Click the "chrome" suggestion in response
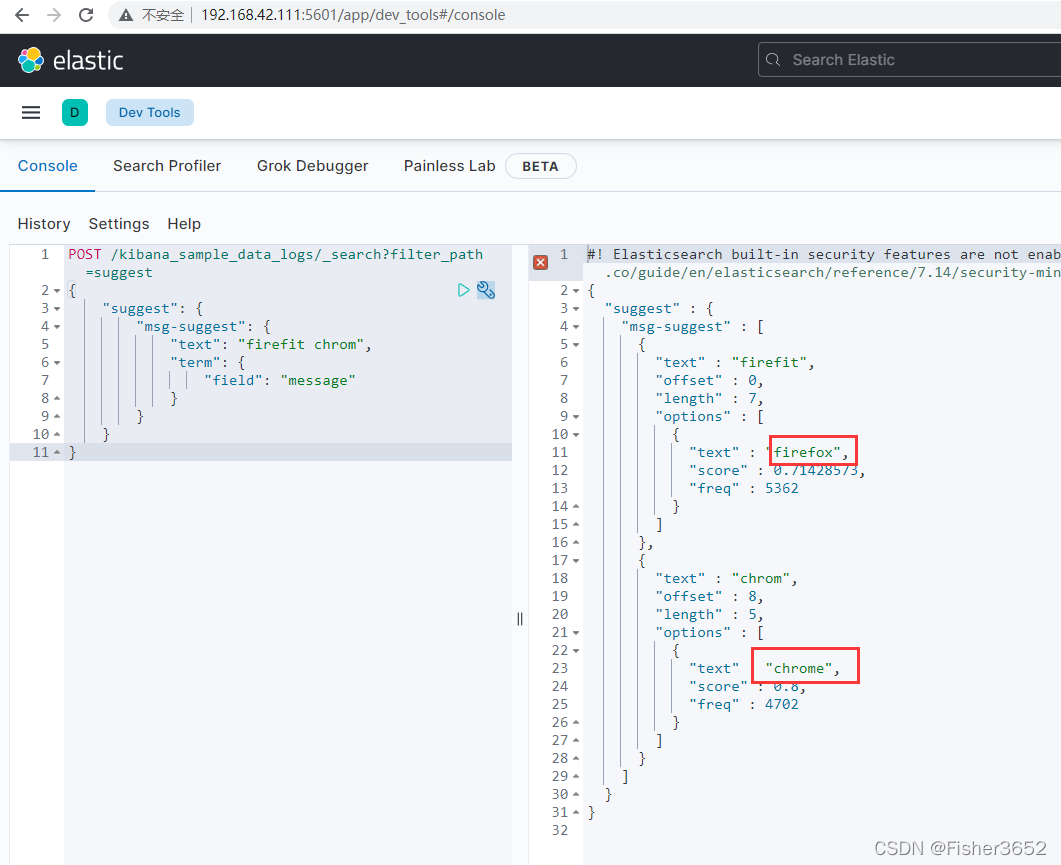 pyautogui.click(x=798, y=669)
